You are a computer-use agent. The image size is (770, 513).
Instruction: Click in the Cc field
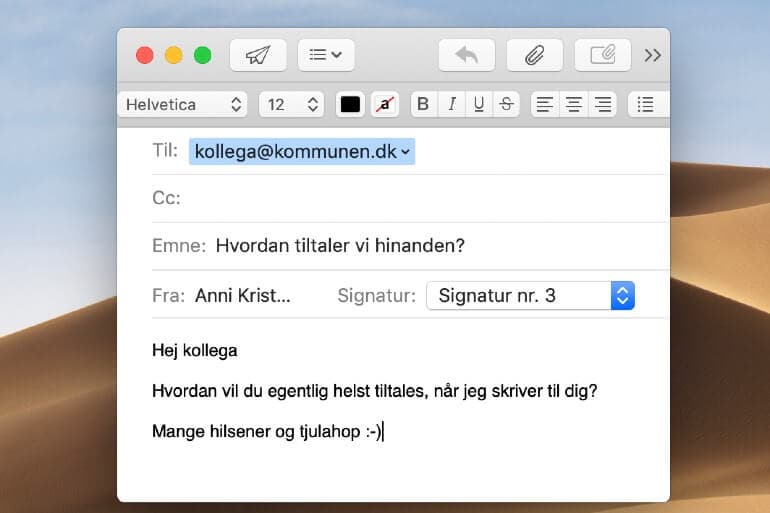(411, 198)
